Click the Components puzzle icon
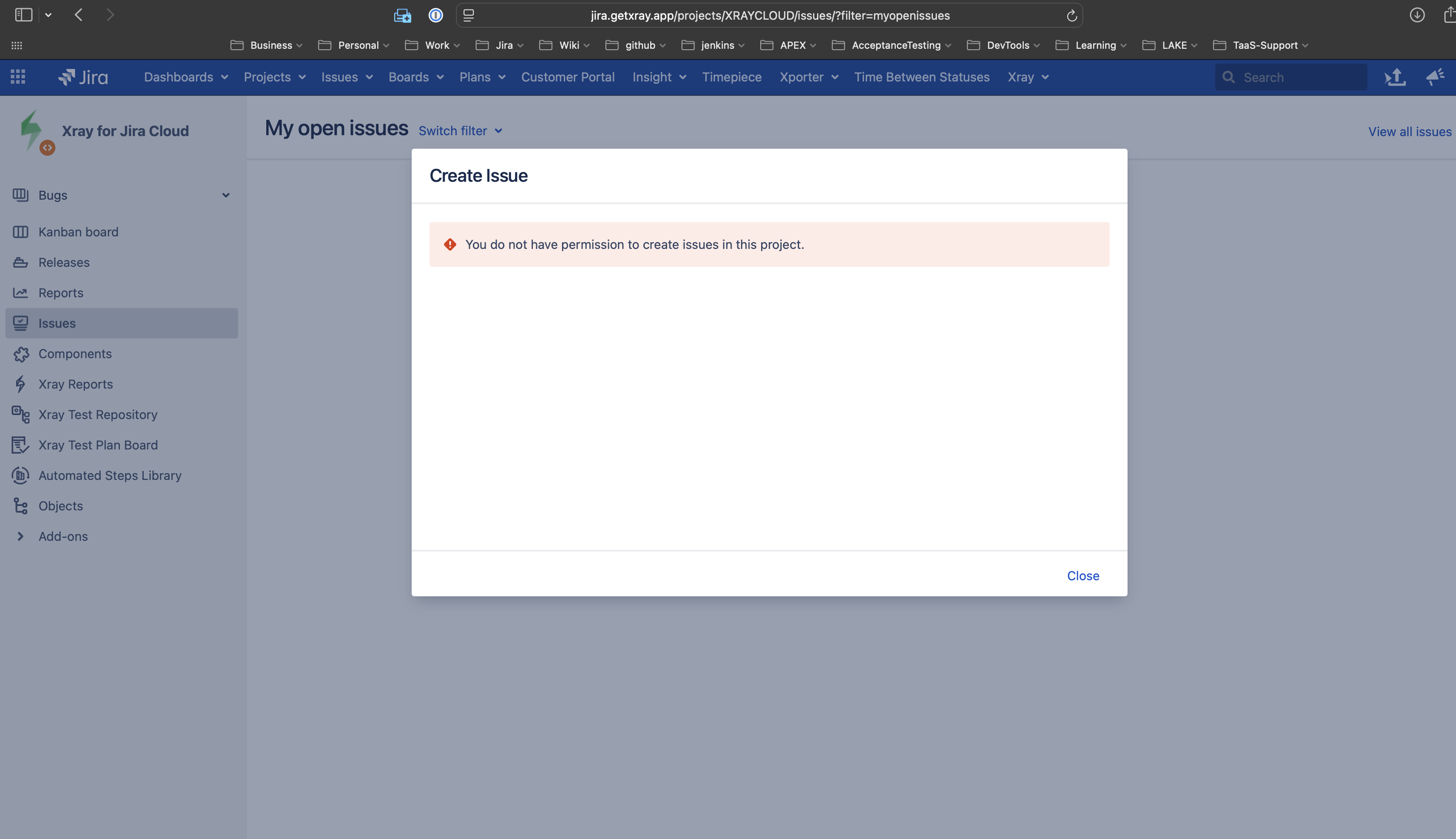 [21, 354]
